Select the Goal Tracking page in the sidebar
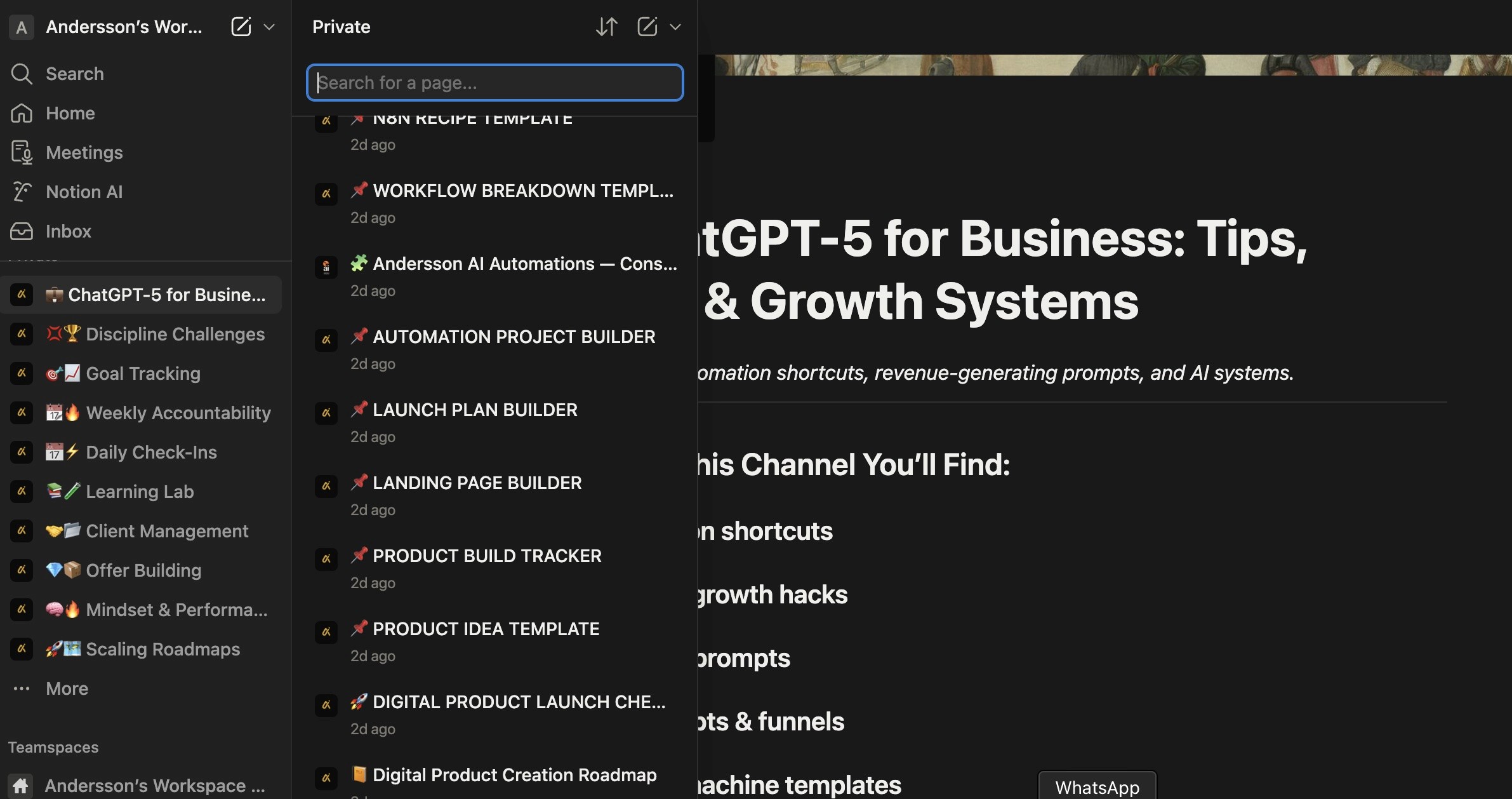The image size is (1512, 799). click(143, 373)
